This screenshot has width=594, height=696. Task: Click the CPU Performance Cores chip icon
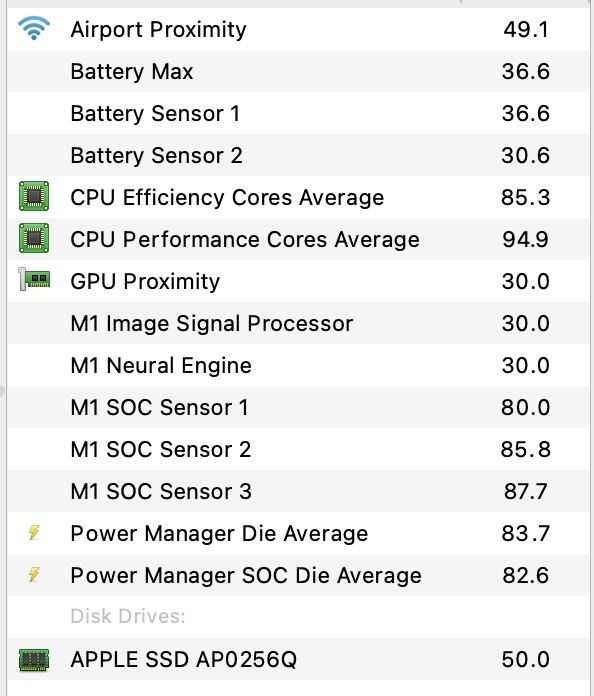coord(34,238)
